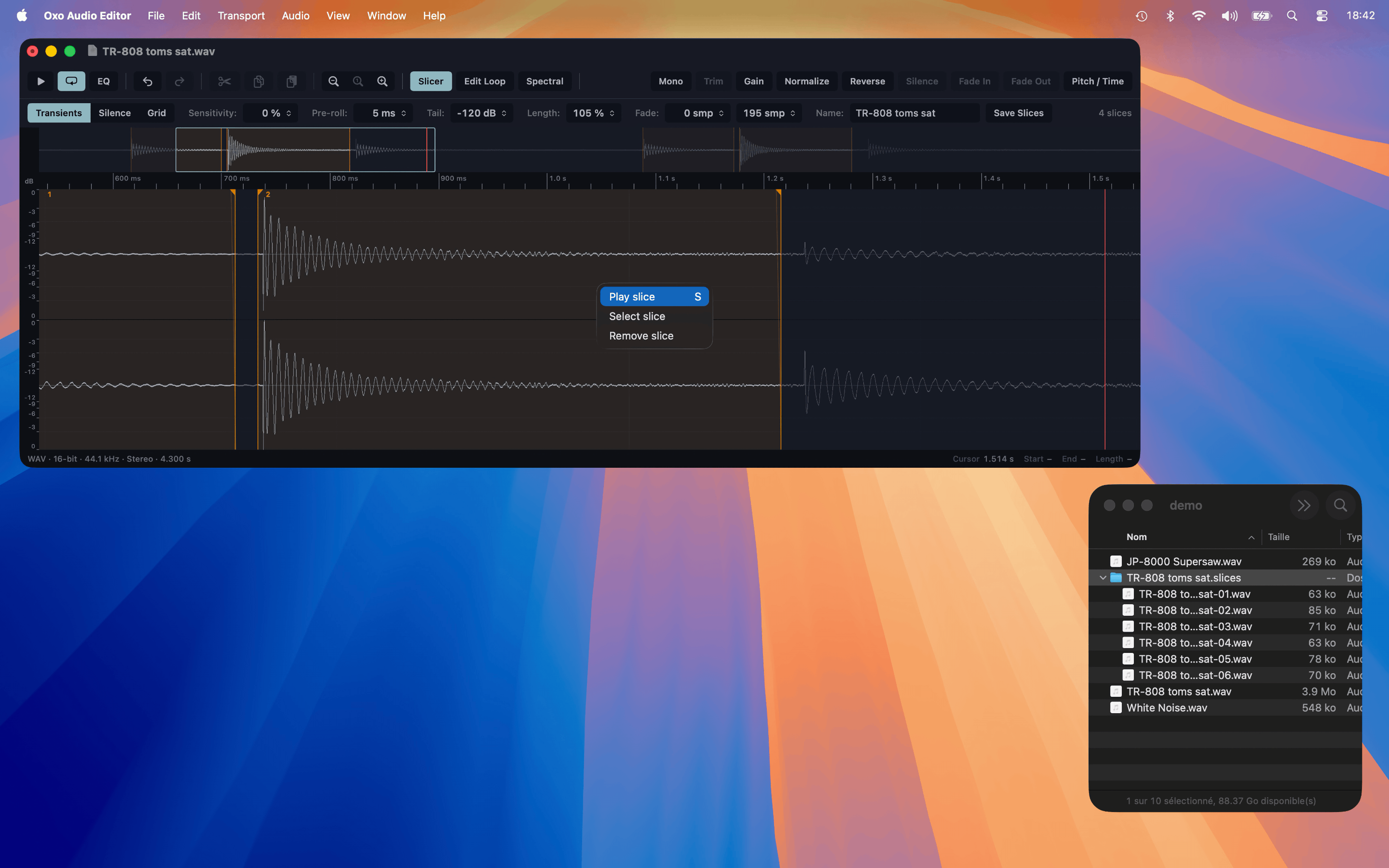Viewport: 1389px width, 868px height.
Task: Click Save Slices
Action: tap(1018, 113)
